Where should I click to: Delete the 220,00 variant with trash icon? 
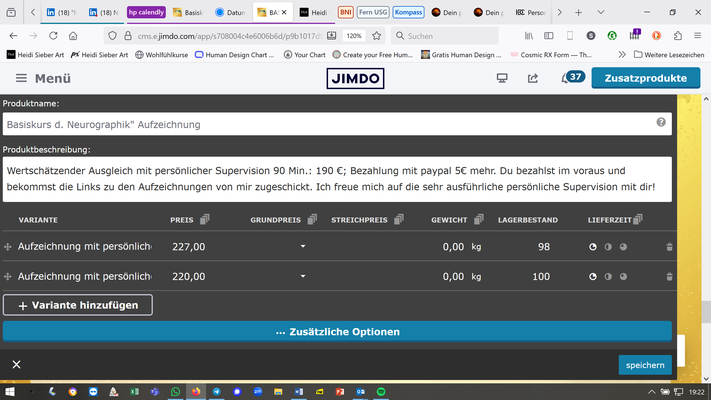[669, 276]
